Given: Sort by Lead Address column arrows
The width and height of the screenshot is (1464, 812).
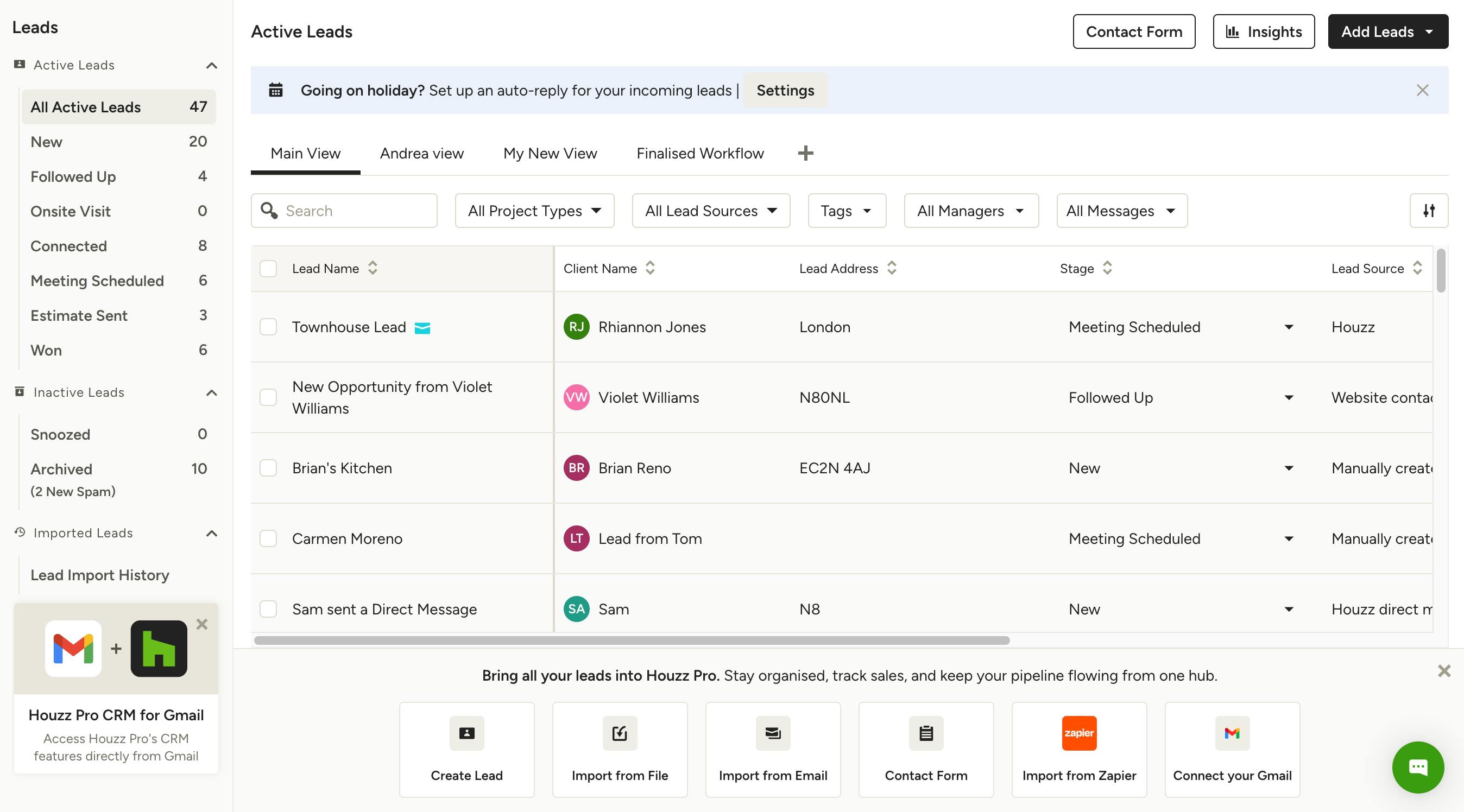Looking at the screenshot, I should (x=892, y=268).
